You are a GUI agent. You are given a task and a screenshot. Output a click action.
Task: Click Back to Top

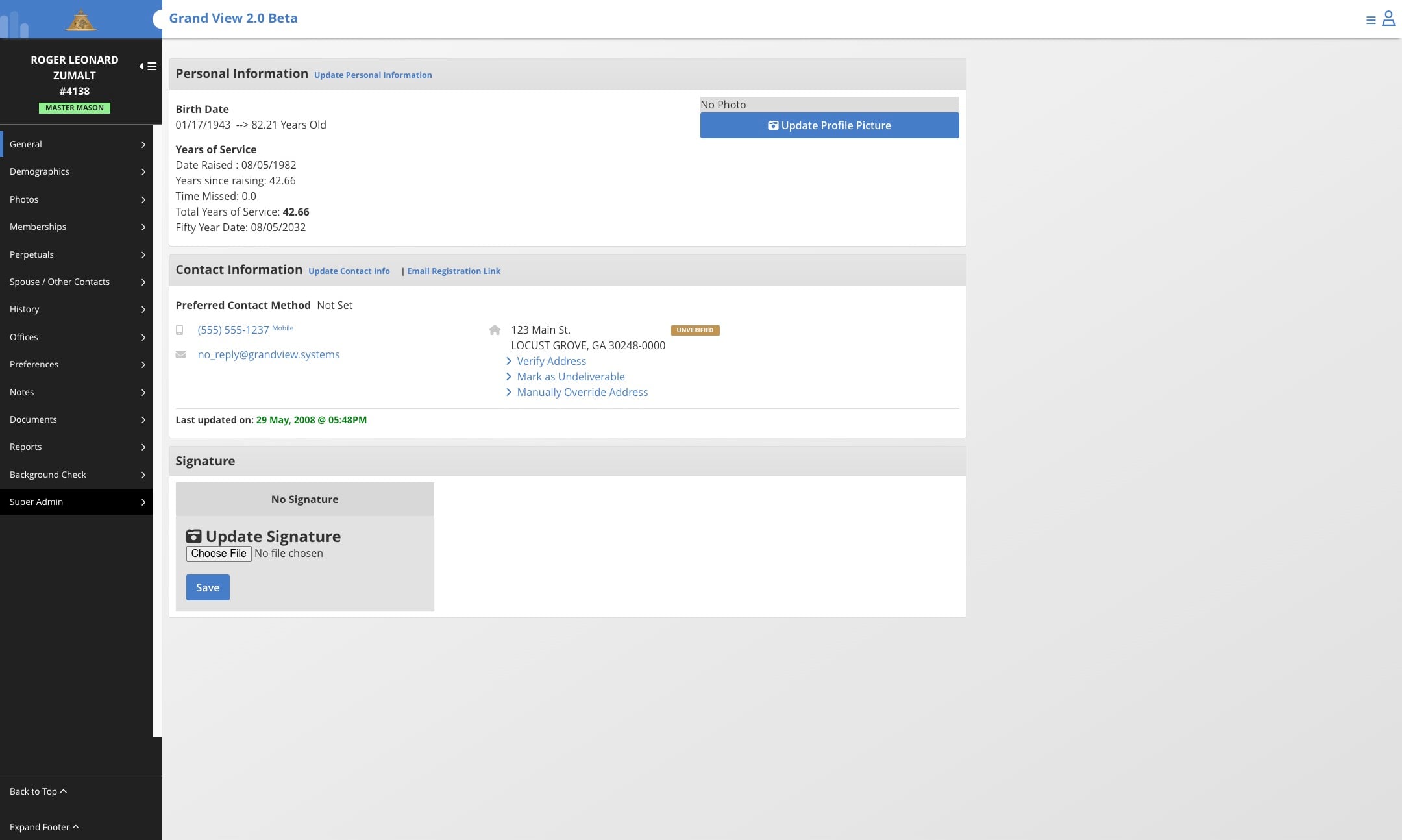click(38, 791)
